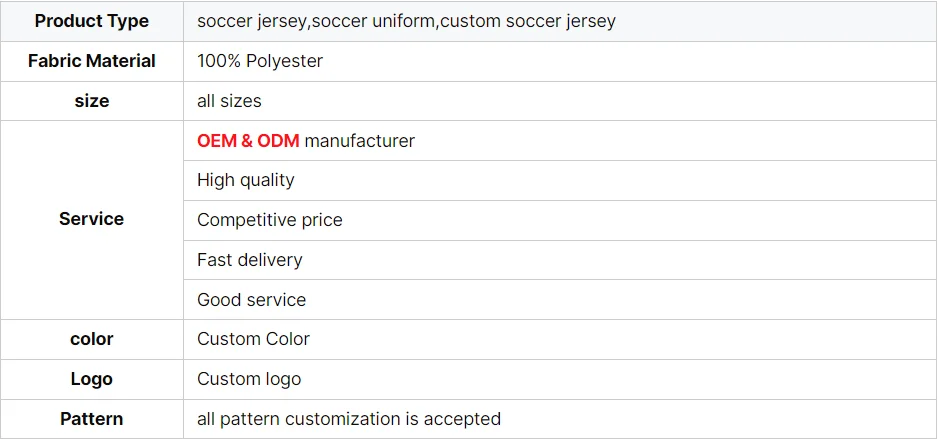The image size is (938, 439).
Task: Click the Logo row label
Action: coord(91,379)
